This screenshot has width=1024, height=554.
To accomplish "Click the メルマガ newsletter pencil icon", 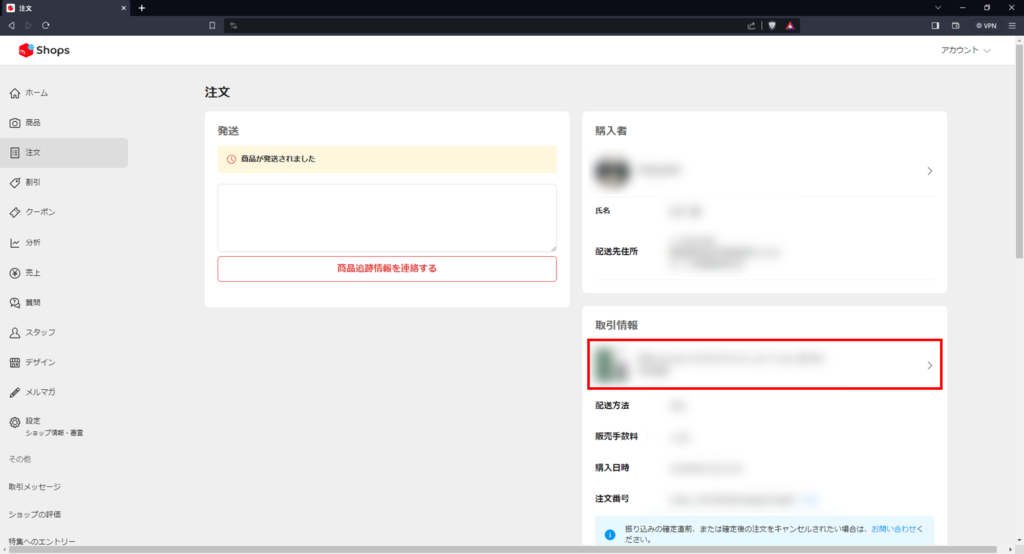I will click(15, 392).
